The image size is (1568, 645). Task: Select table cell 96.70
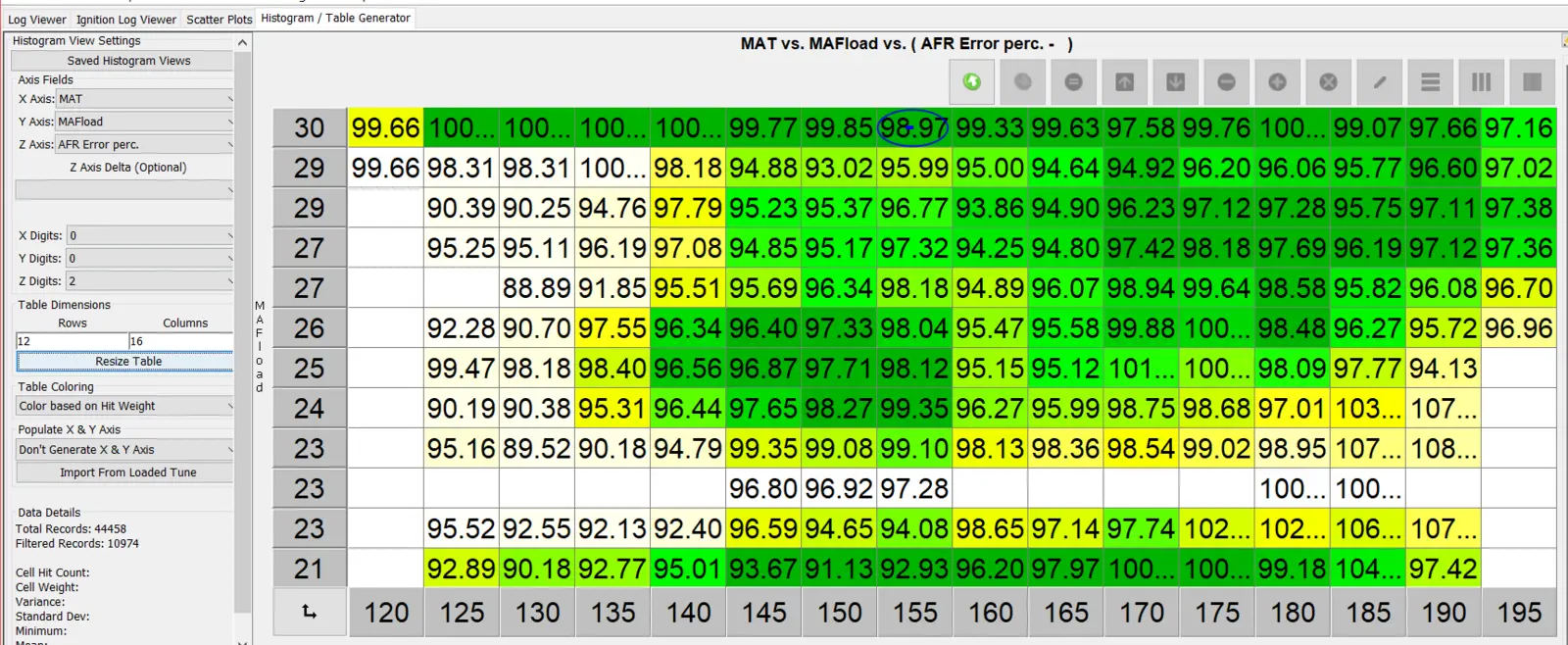pos(1518,288)
